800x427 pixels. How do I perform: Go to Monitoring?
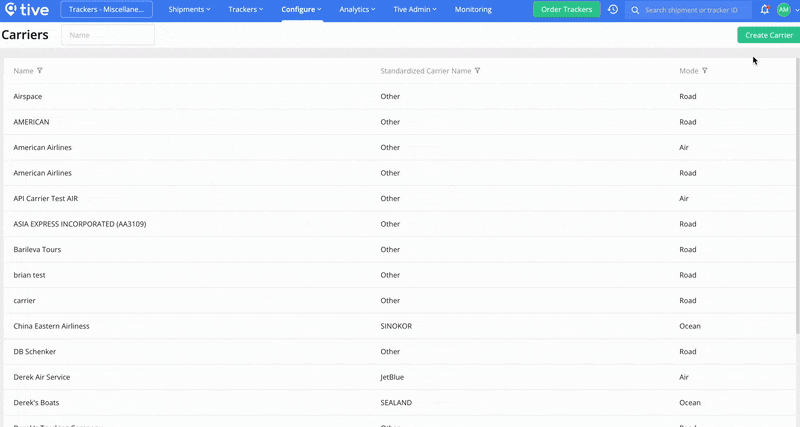(x=473, y=9)
